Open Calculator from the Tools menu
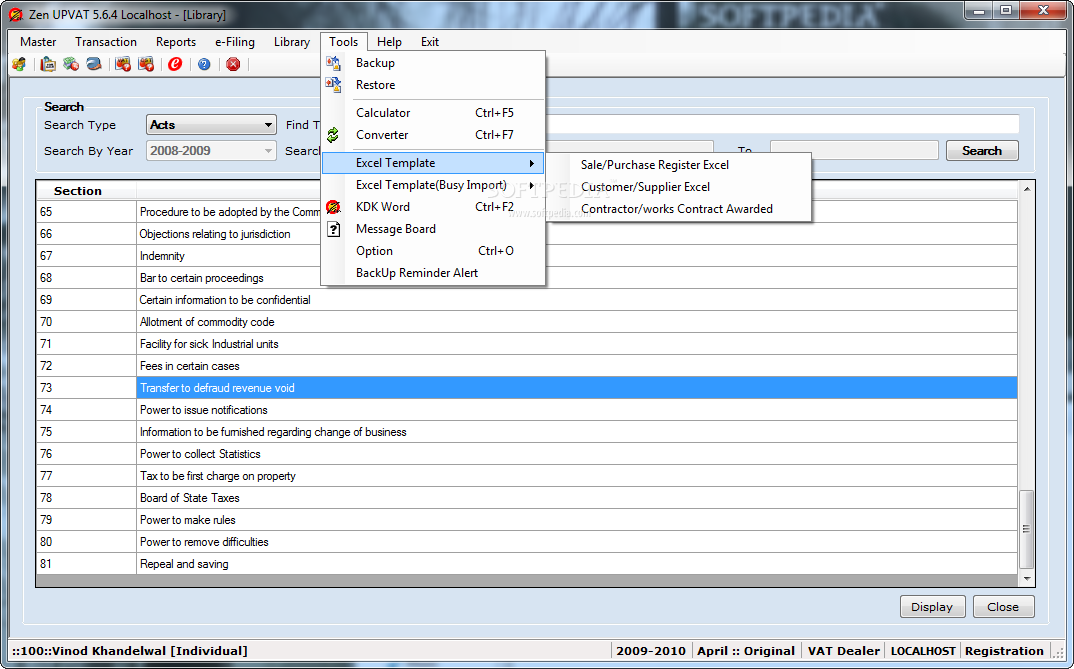Viewport: 1074px width, 669px height. pos(433,113)
